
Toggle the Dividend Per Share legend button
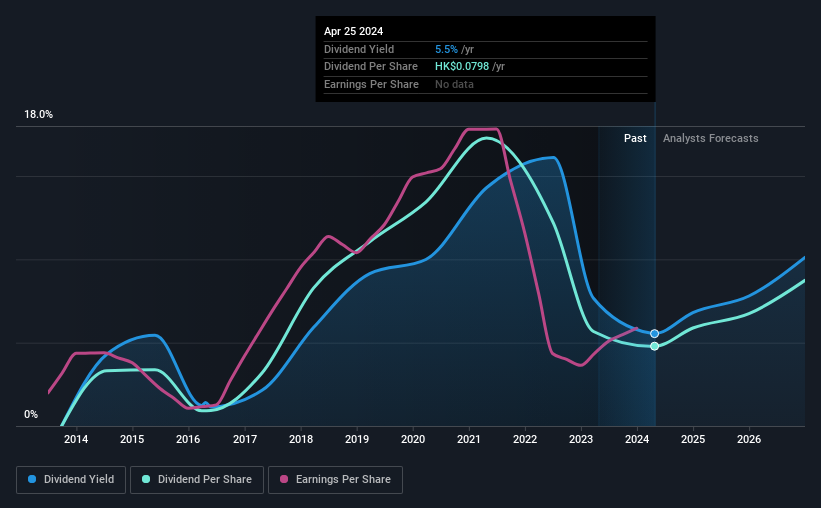coord(197,480)
